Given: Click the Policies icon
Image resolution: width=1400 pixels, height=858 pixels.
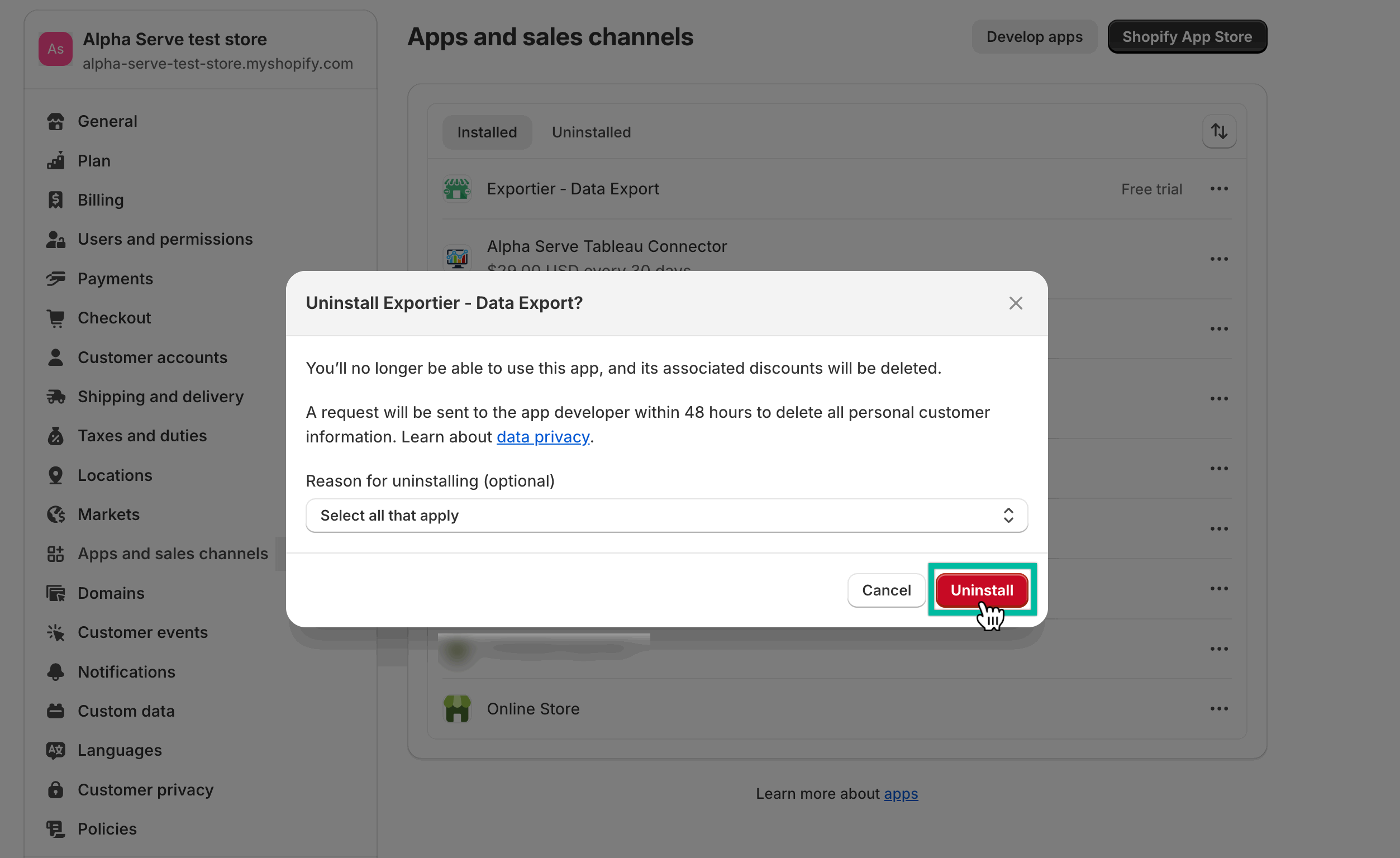Looking at the screenshot, I should (55, 828).
